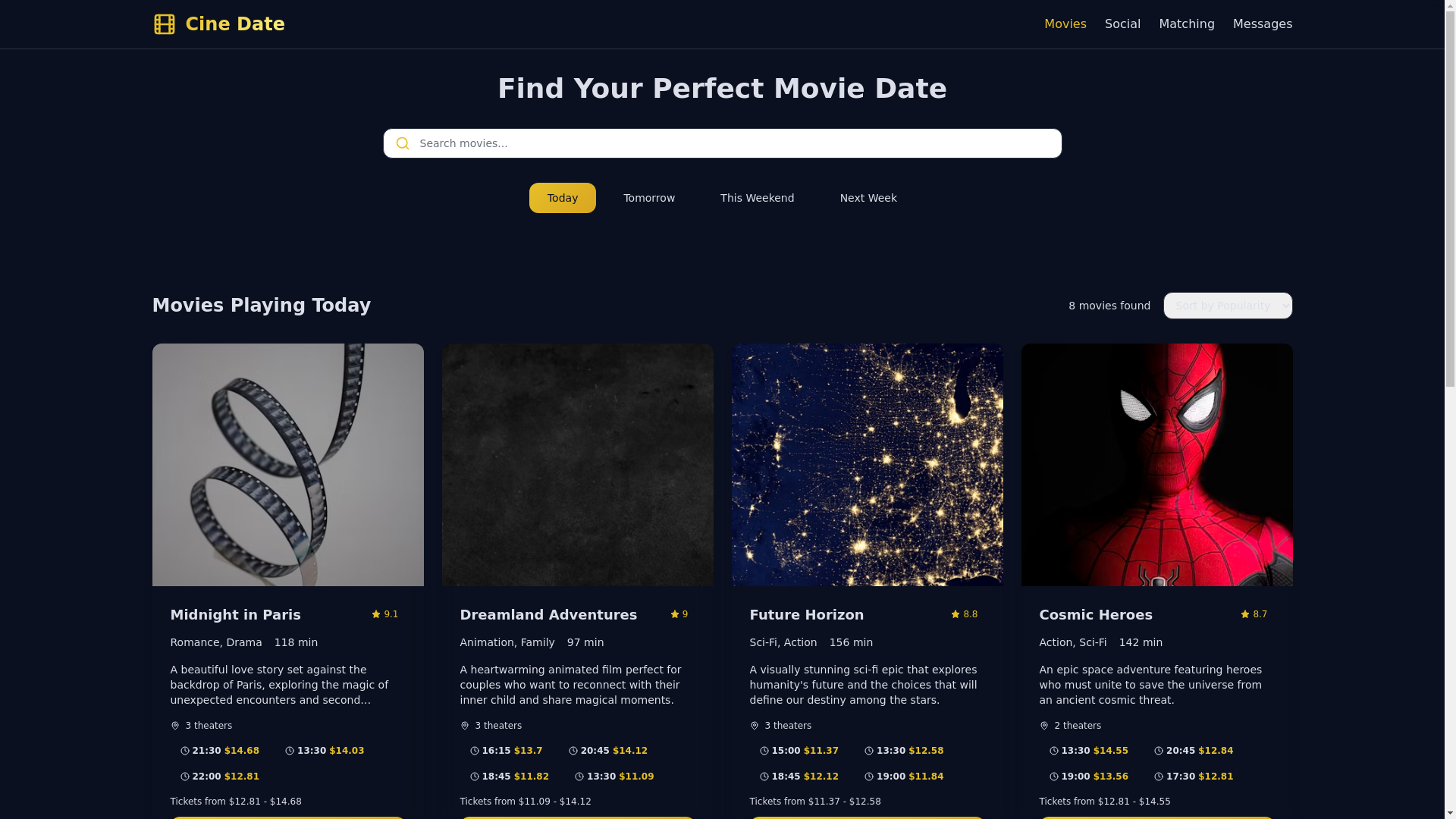The height and width of the screenshot is (819, 1456).
Task: Click the Dreamland Adventures title
Action: [548, 615]
